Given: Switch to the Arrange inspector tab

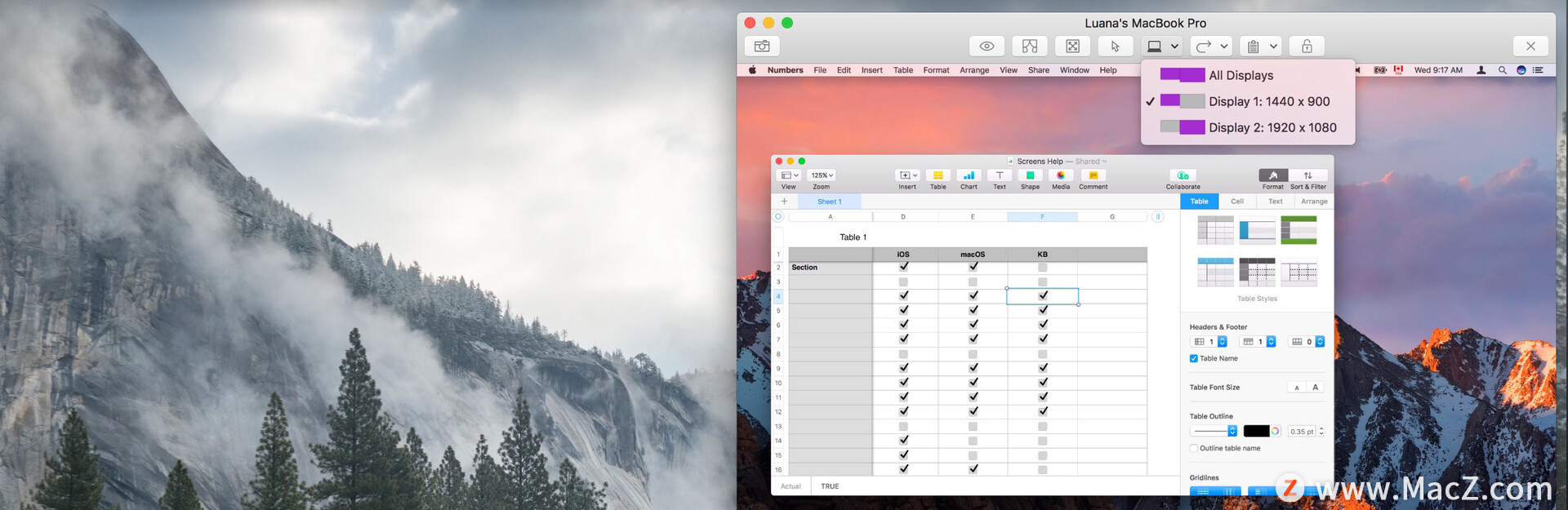Looking at the screenshot, I should (1314, 202).
